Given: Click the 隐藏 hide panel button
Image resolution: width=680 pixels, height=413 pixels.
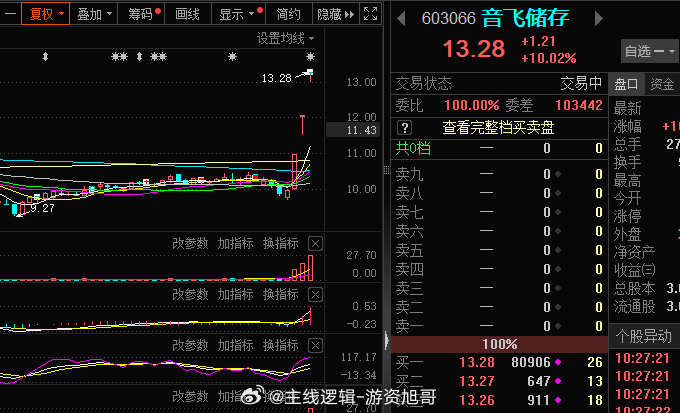Looking at the screenshot, I should tap(336, 14).
